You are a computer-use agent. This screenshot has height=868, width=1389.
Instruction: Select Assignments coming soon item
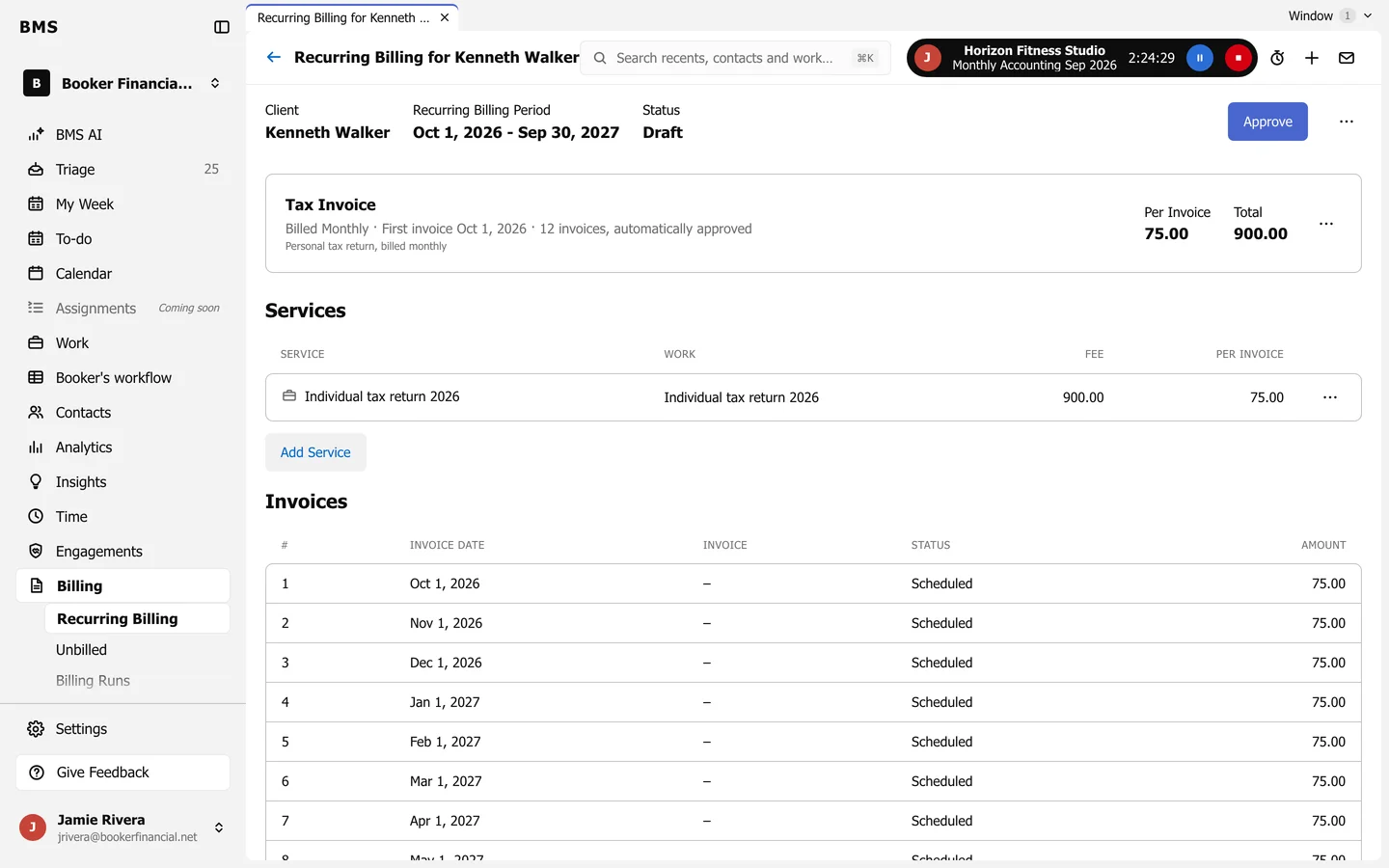tap(123, 309)
